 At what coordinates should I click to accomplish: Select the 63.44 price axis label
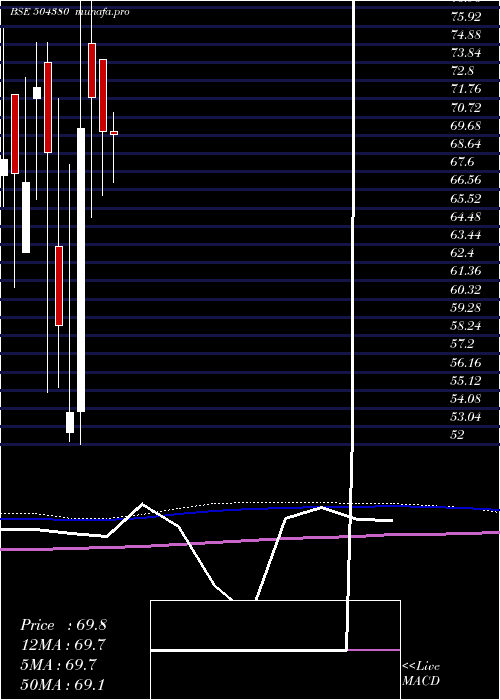click(x=466, y=235)
